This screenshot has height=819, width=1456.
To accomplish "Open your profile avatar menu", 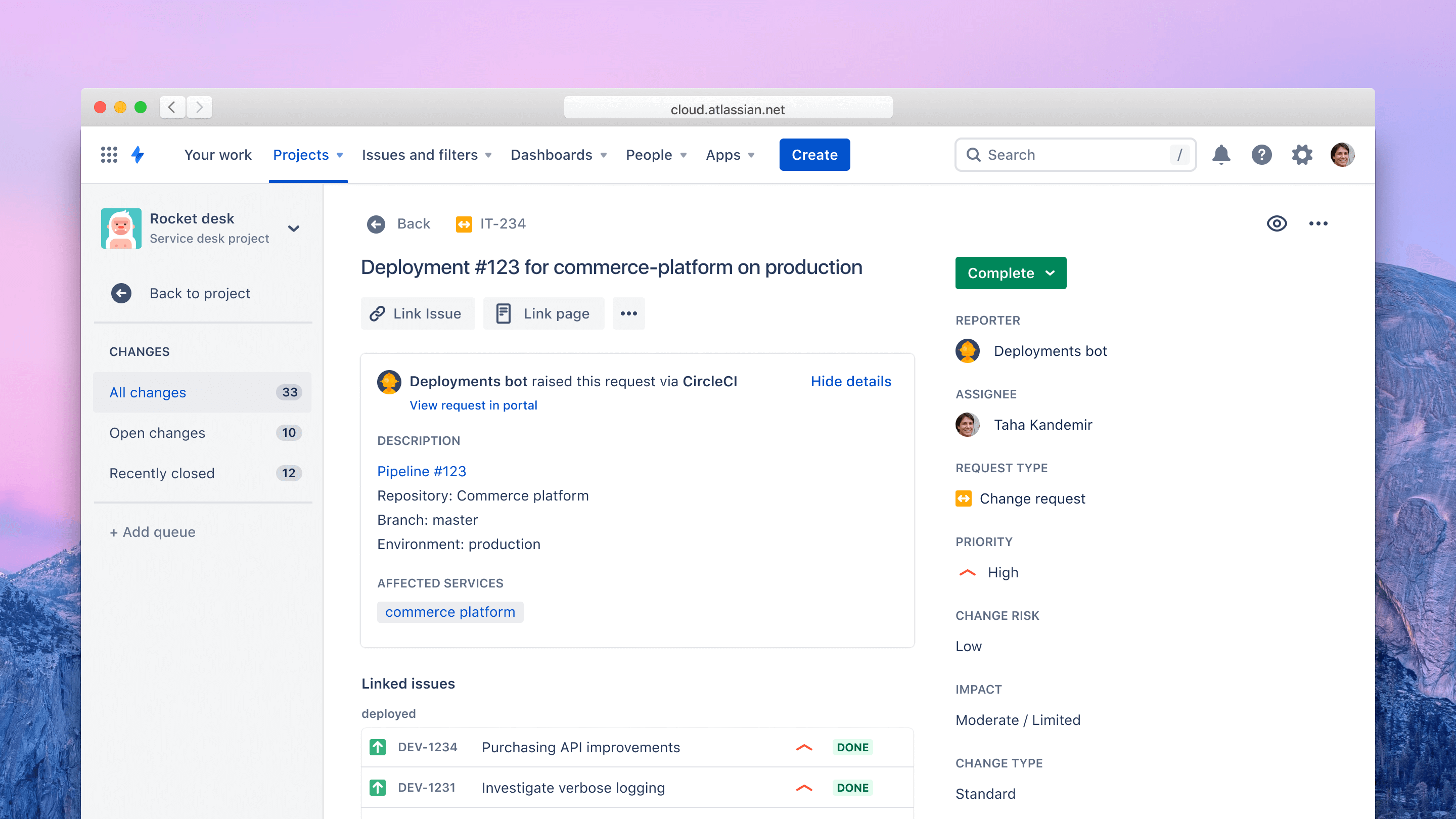I will click(1344, 154).
